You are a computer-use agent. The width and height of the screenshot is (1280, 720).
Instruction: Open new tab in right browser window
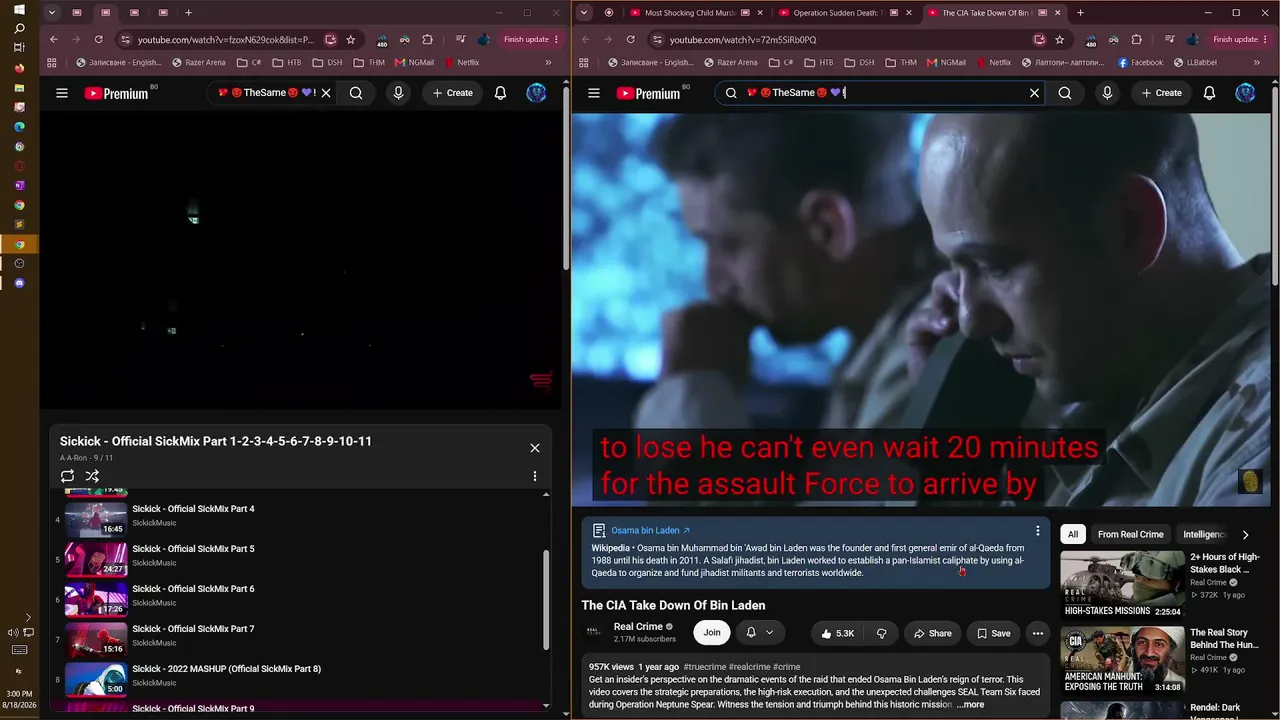tap(1080, 13)
